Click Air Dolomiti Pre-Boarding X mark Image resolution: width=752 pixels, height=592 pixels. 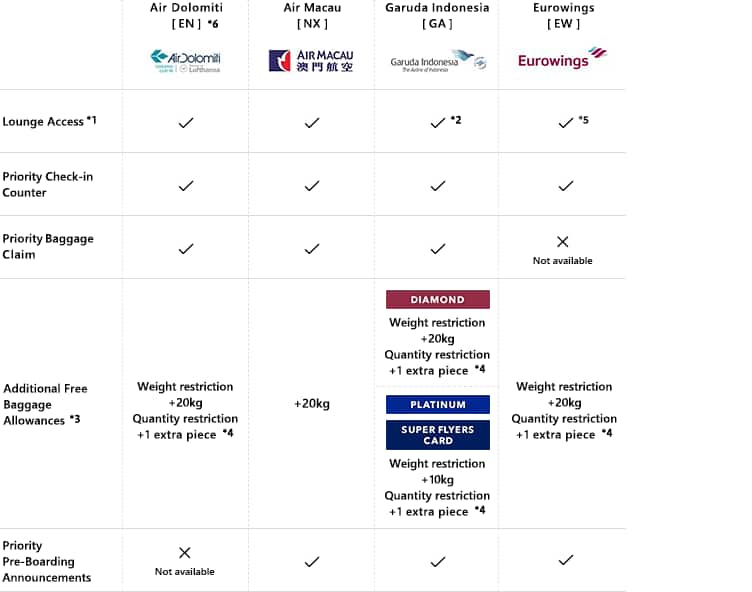(185, 553)
